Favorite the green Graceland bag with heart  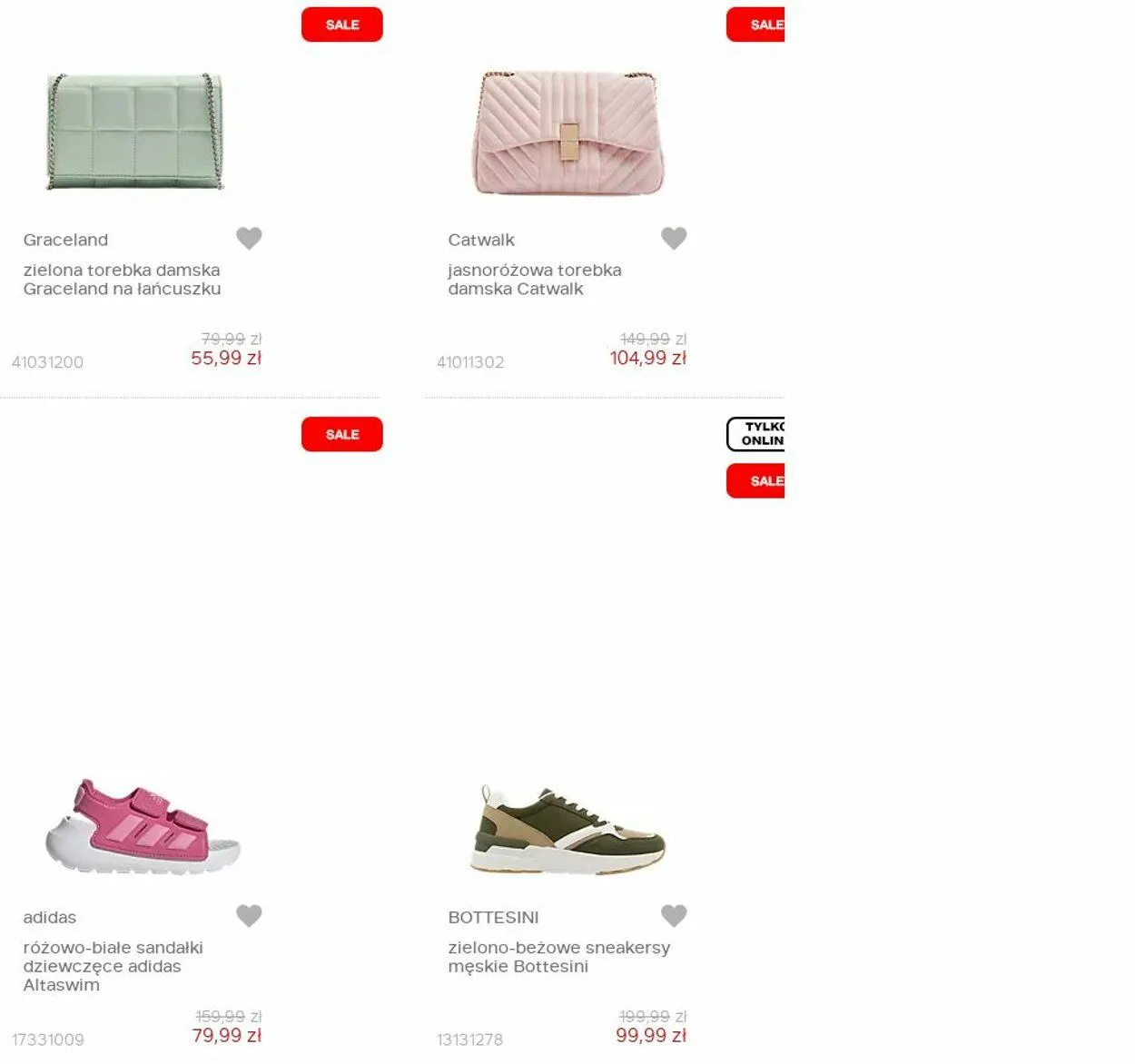[x=249, y=238]
